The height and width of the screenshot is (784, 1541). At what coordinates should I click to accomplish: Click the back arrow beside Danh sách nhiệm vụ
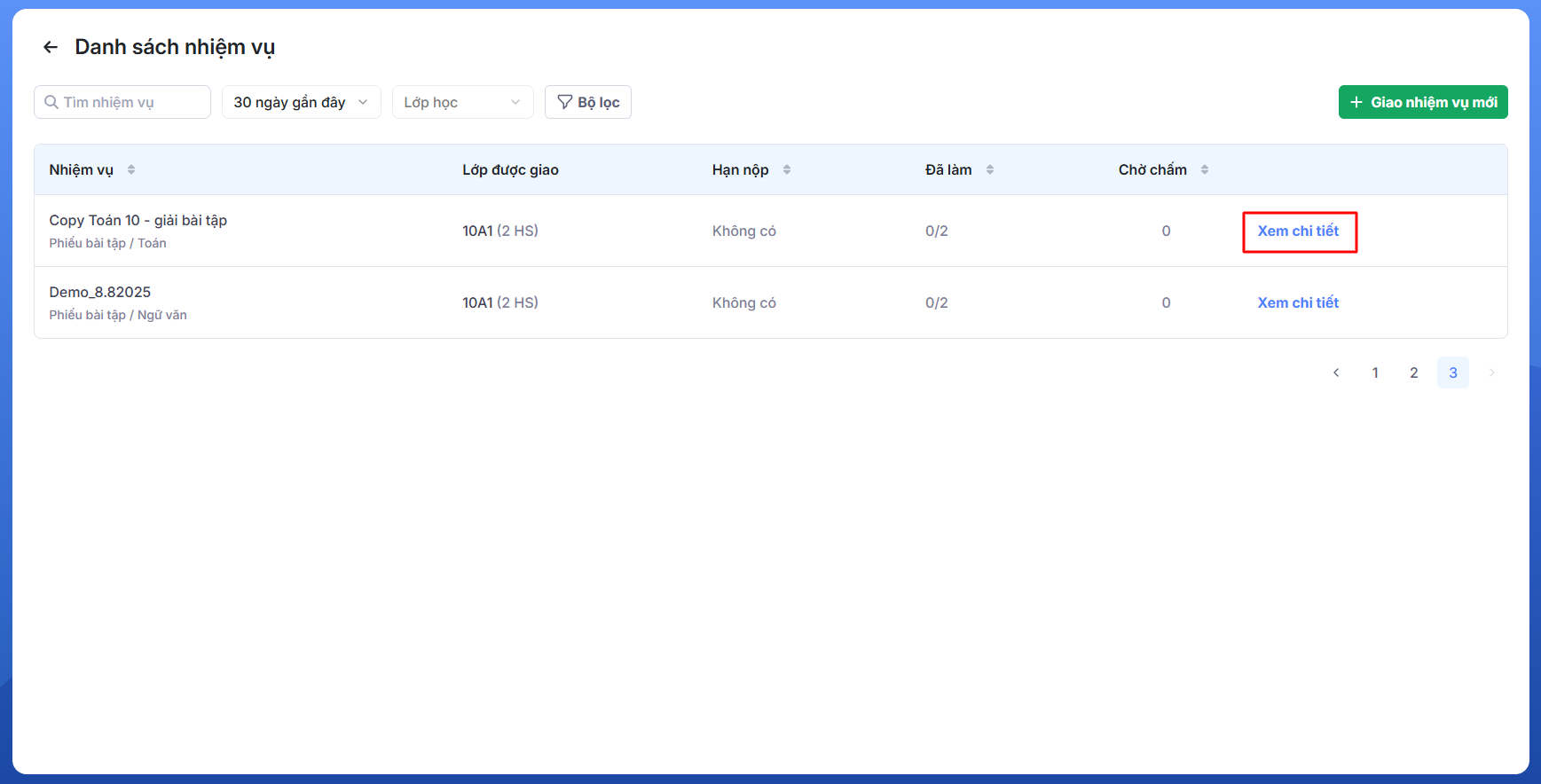51,47
